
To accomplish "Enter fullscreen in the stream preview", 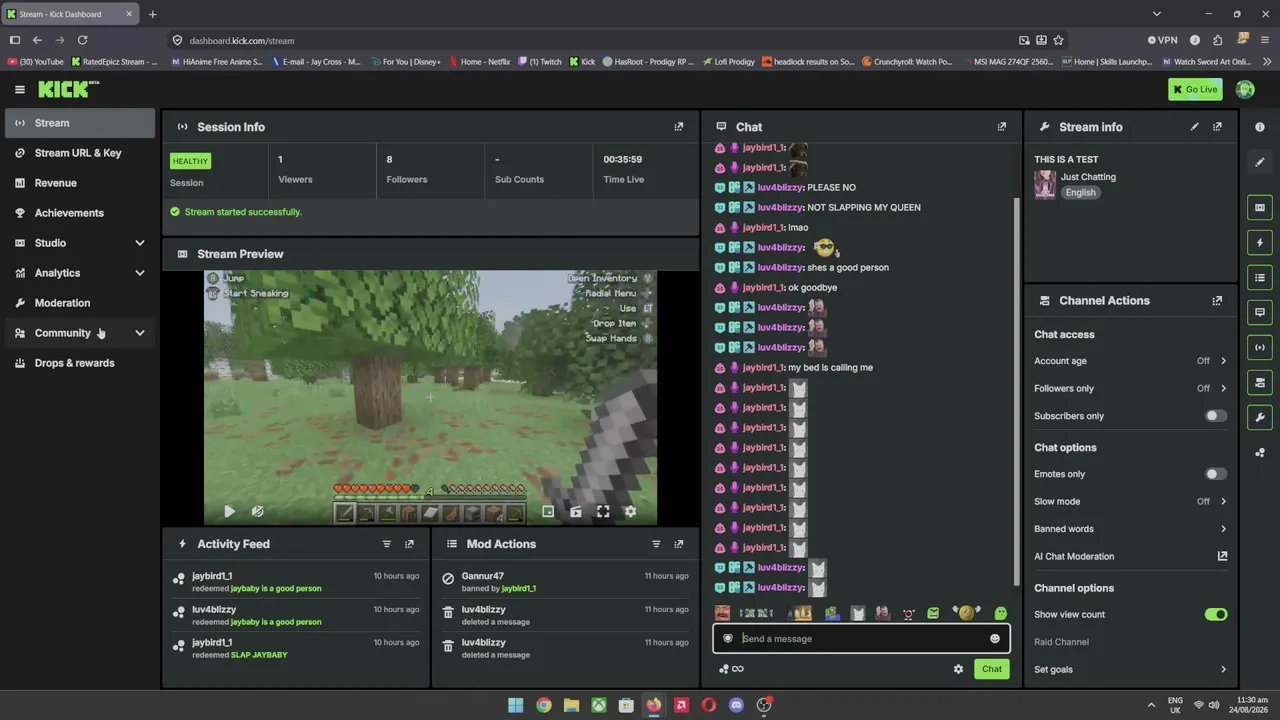I will coord(603,512).
